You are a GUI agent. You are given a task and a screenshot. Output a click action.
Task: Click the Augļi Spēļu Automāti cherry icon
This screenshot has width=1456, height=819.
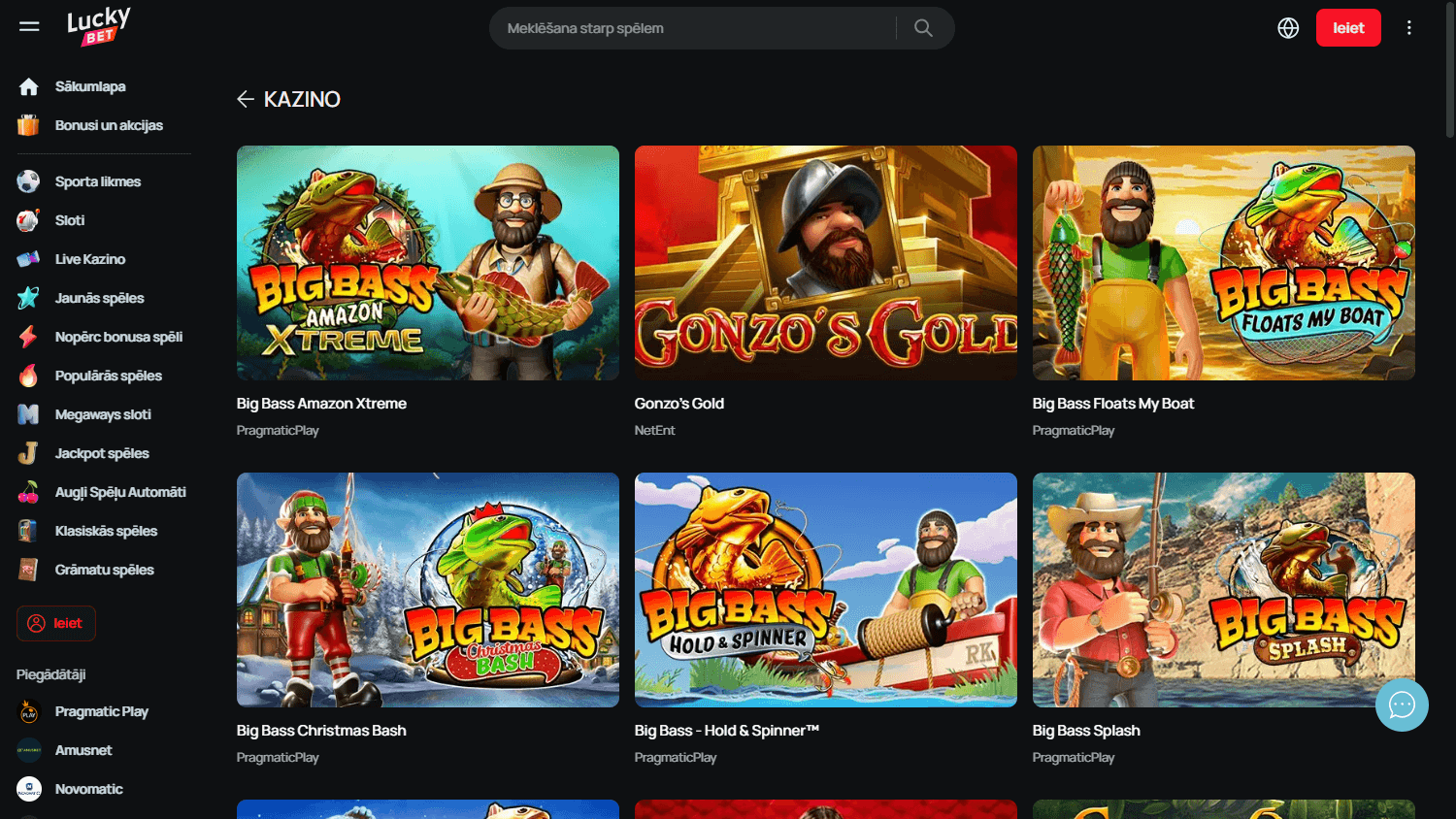[x=28, y=492]
